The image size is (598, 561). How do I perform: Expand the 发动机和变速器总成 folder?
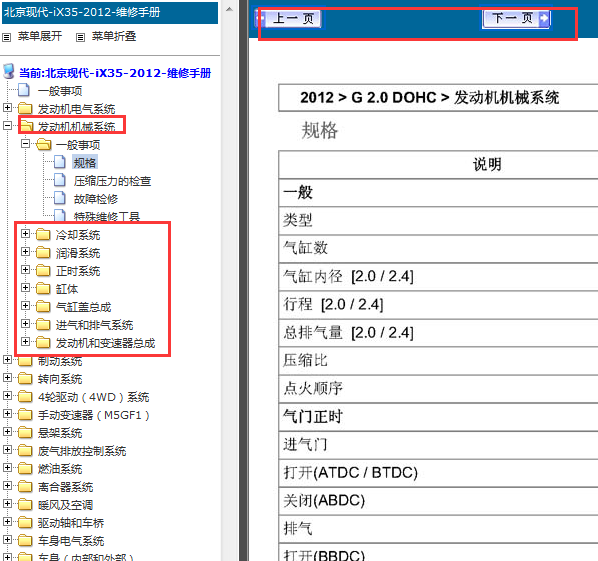click(26, 341)
